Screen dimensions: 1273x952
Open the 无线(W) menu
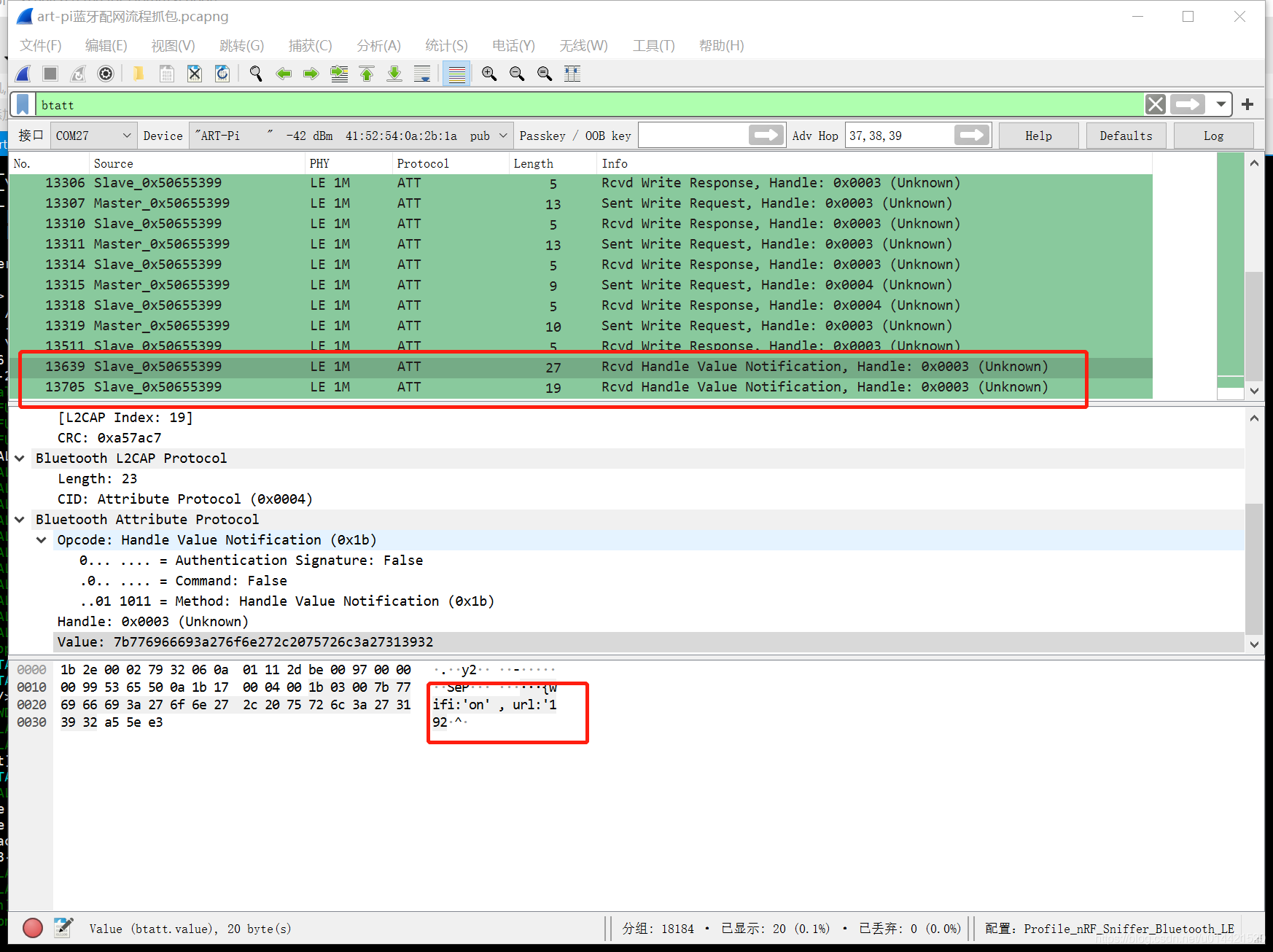tap(584, 45)
